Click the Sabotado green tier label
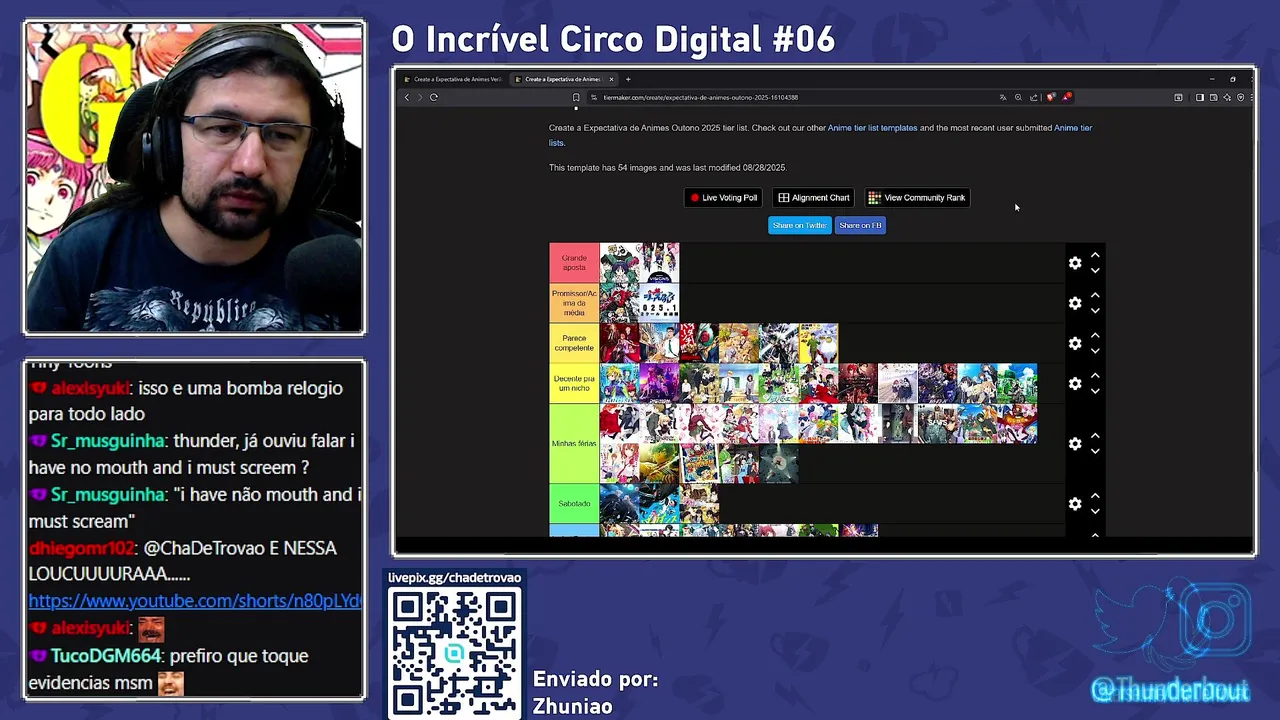 (574, 504)
